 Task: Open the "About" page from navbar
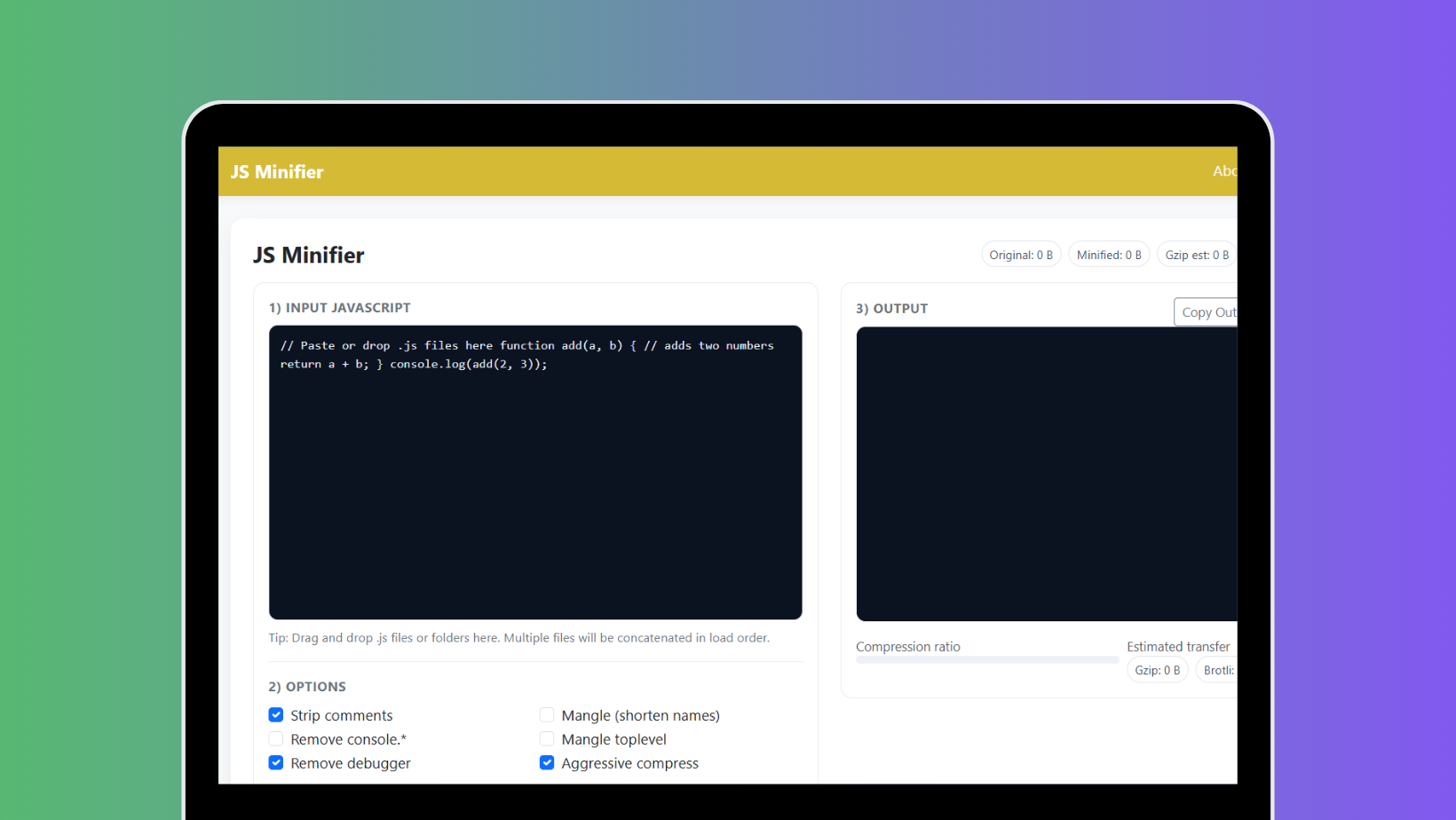click(x=1225, y=170)
